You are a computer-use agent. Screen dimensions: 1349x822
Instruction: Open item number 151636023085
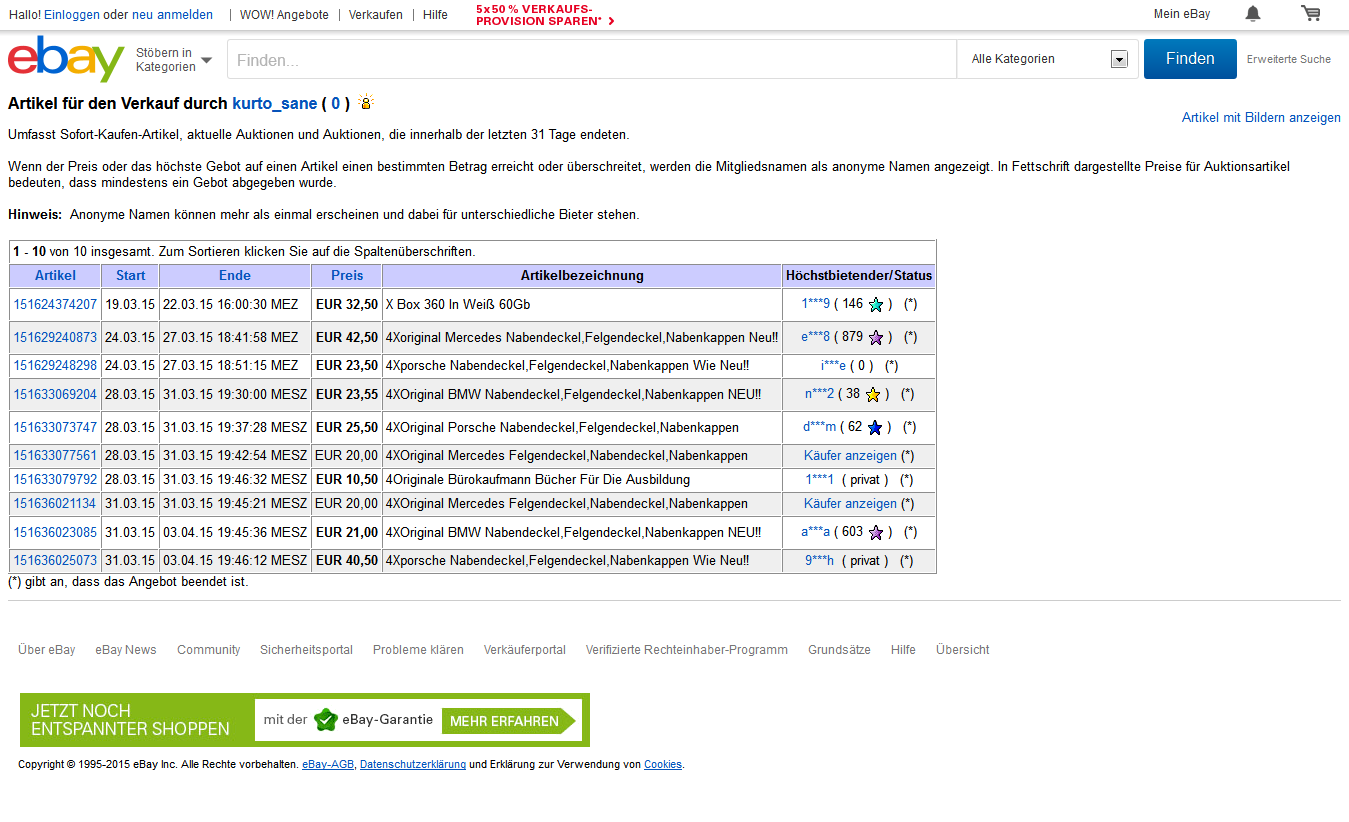[55, 532]
